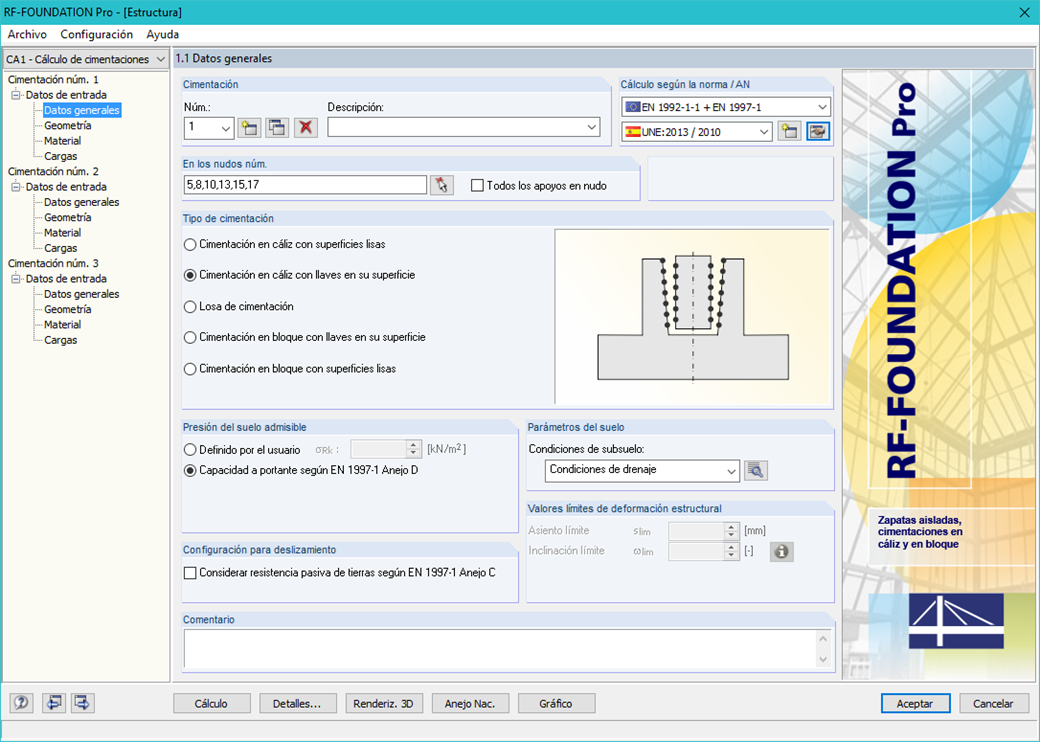Delete foundation 1 with the red X icon

[x=306, y=127]
